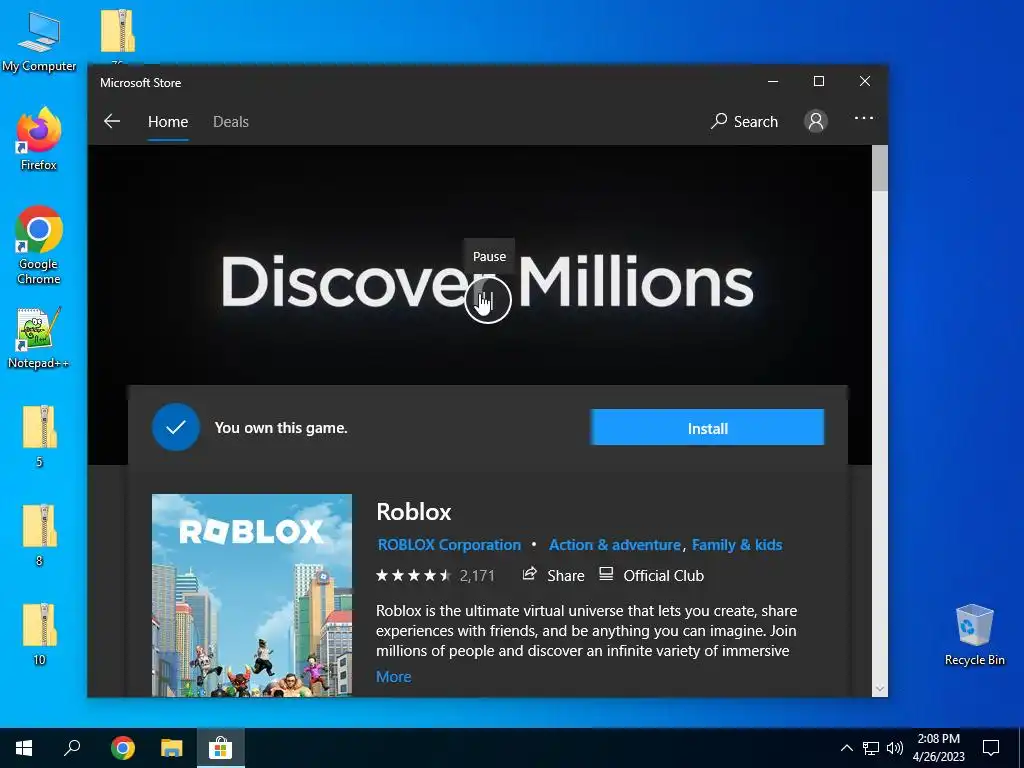Click the blue checkmark ownership badge
This screenshot has width=1024, height=768.
tap(176, 427)
